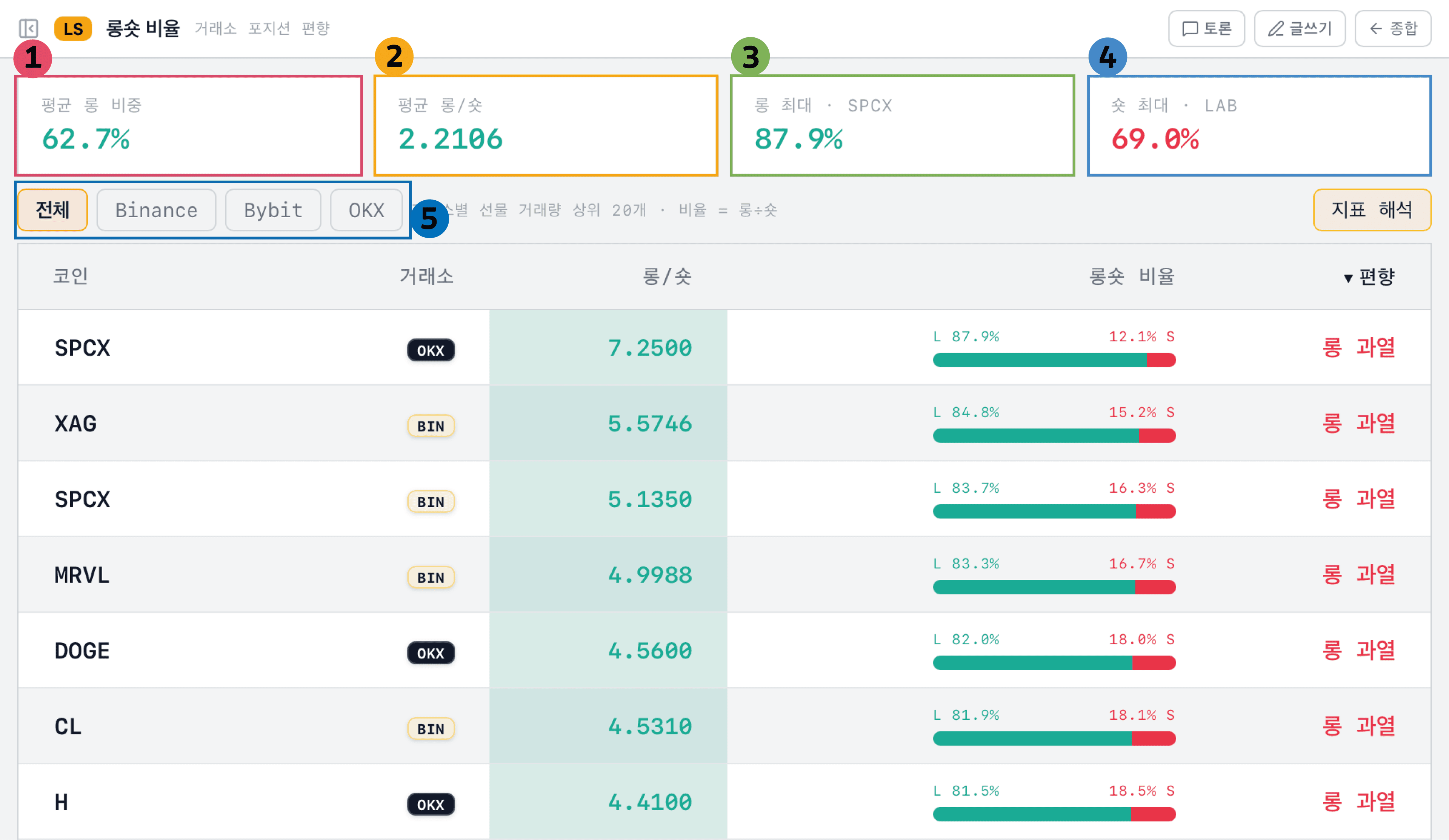Screen dimensions: 1449x840
Task: Click the ratio value 4.4100
Action: 650,802
